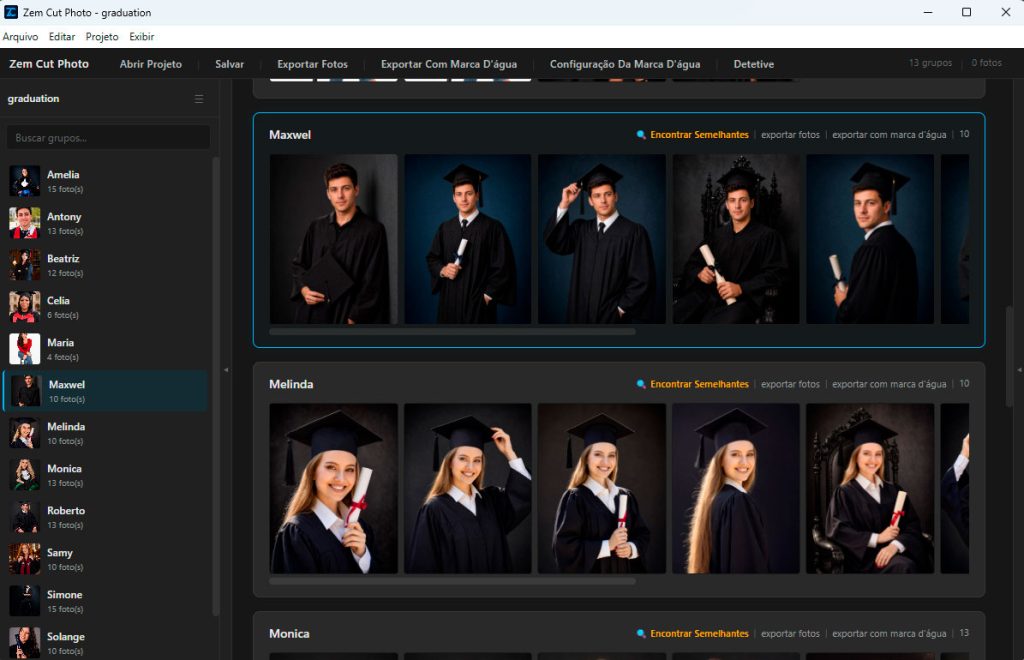Screen dimensions: 1024x660
Task: Click the 0 fotos counter
Action: (x=986, y=63)
